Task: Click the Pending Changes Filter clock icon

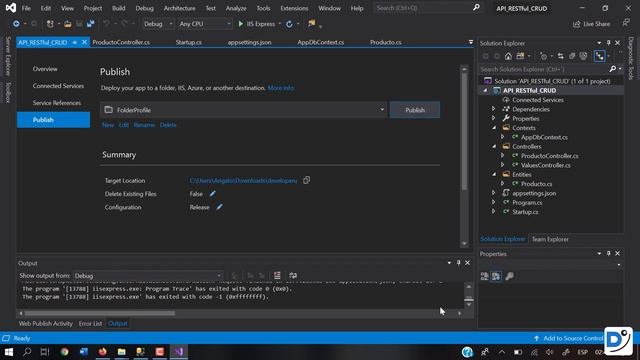Action: coord(543,56)
